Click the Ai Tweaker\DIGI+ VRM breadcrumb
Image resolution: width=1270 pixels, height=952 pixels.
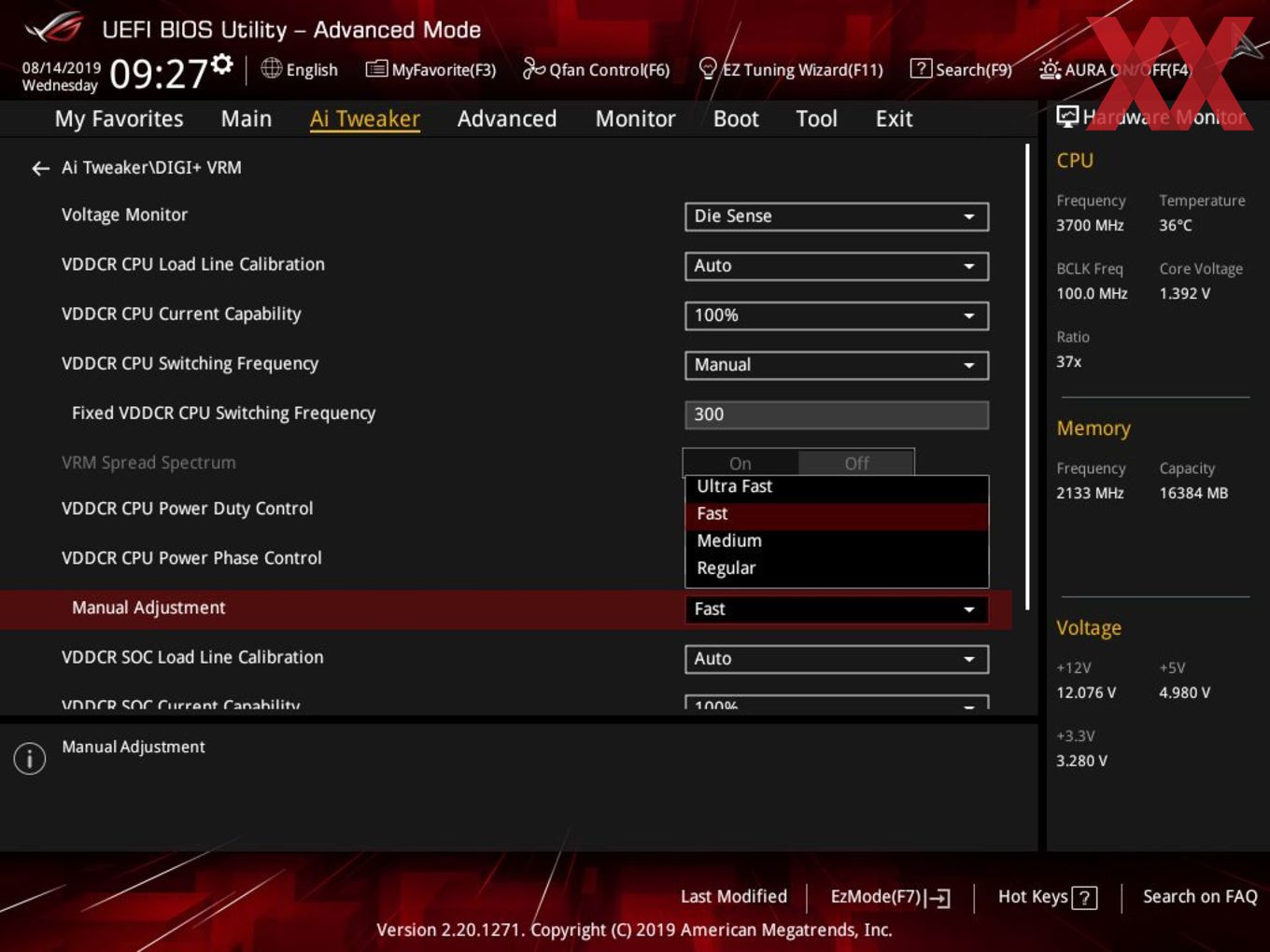coord(151,168)
